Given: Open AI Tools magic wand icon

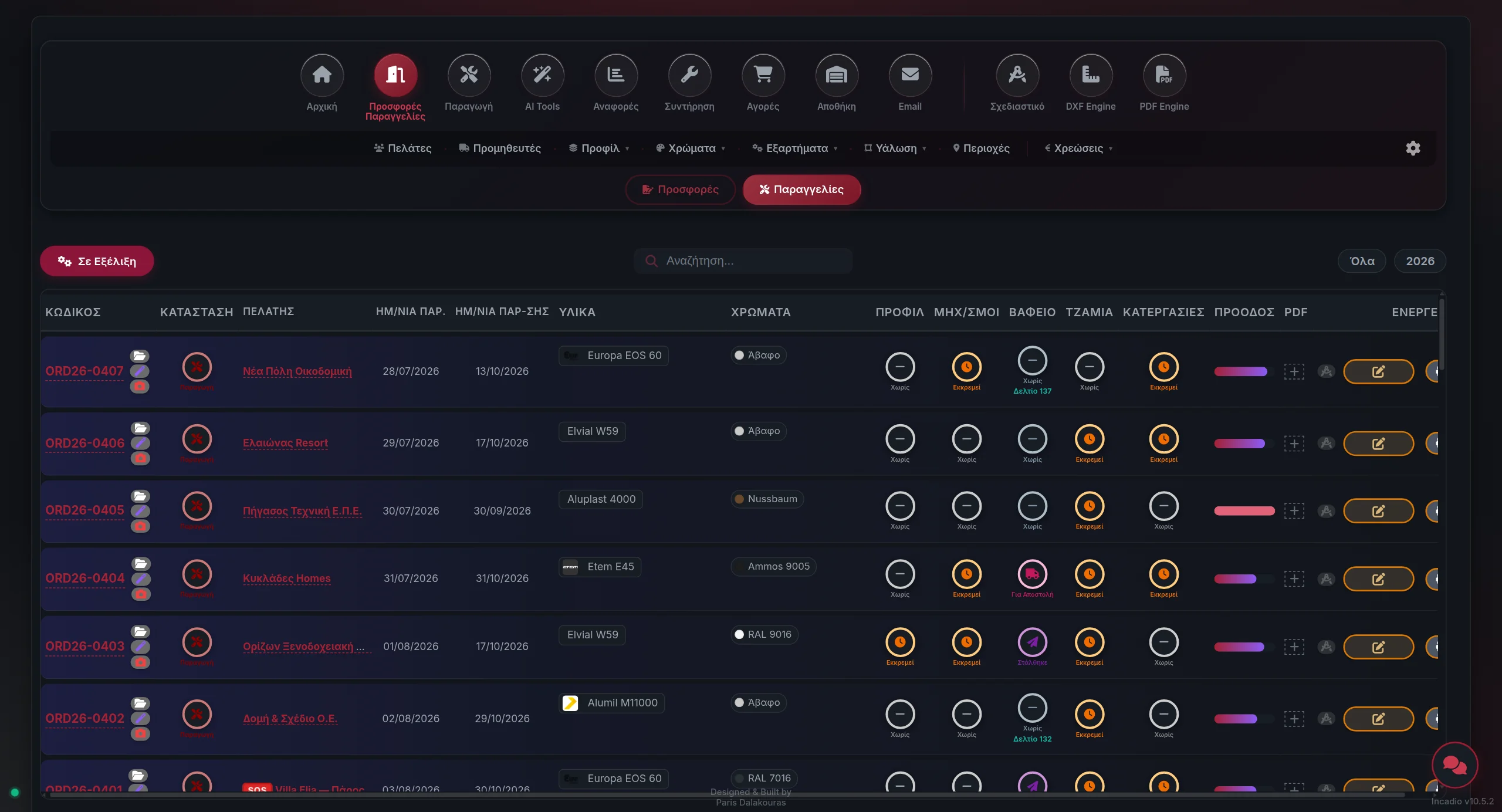Looking at the screenshot, I should (542, 75).
